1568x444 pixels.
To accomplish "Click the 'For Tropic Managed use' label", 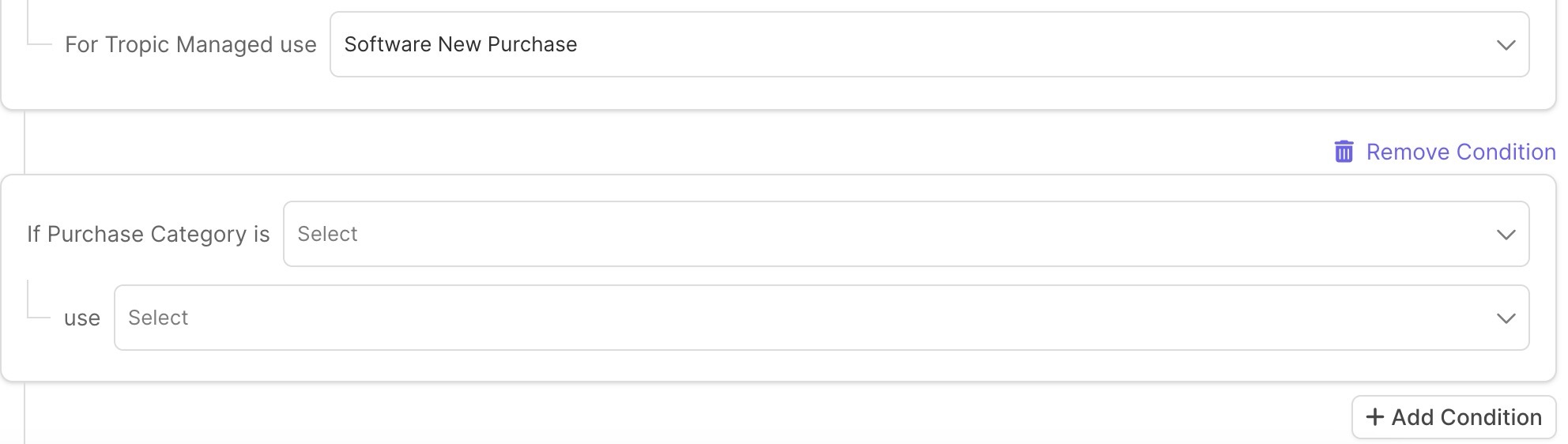I will click(x=190, y=44).
